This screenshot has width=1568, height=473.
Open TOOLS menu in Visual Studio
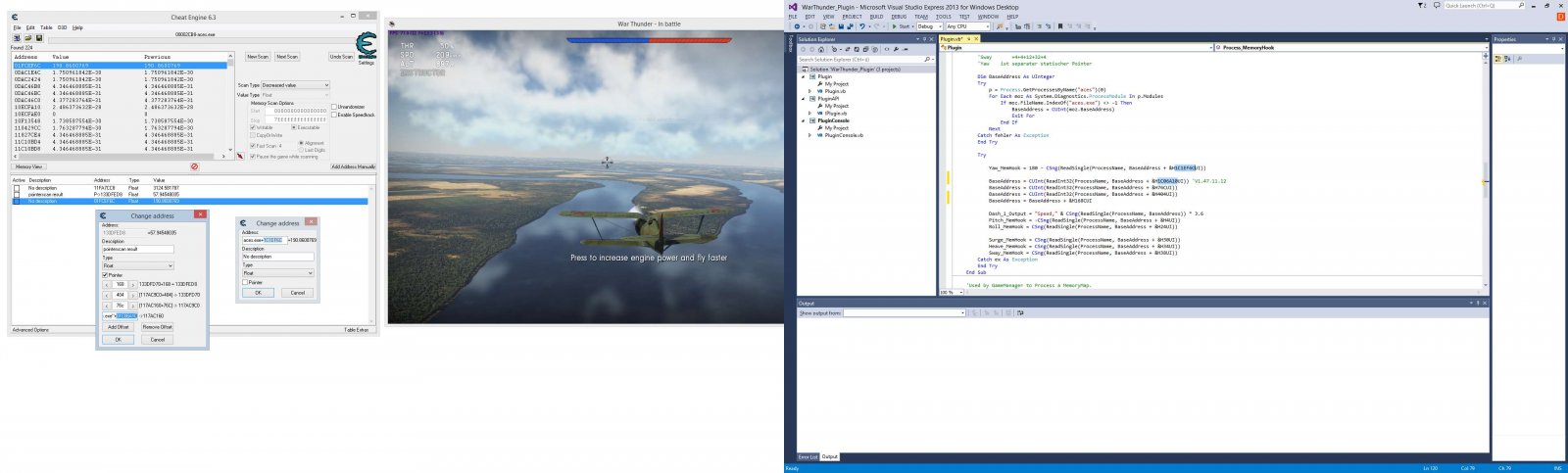[943, 17]
